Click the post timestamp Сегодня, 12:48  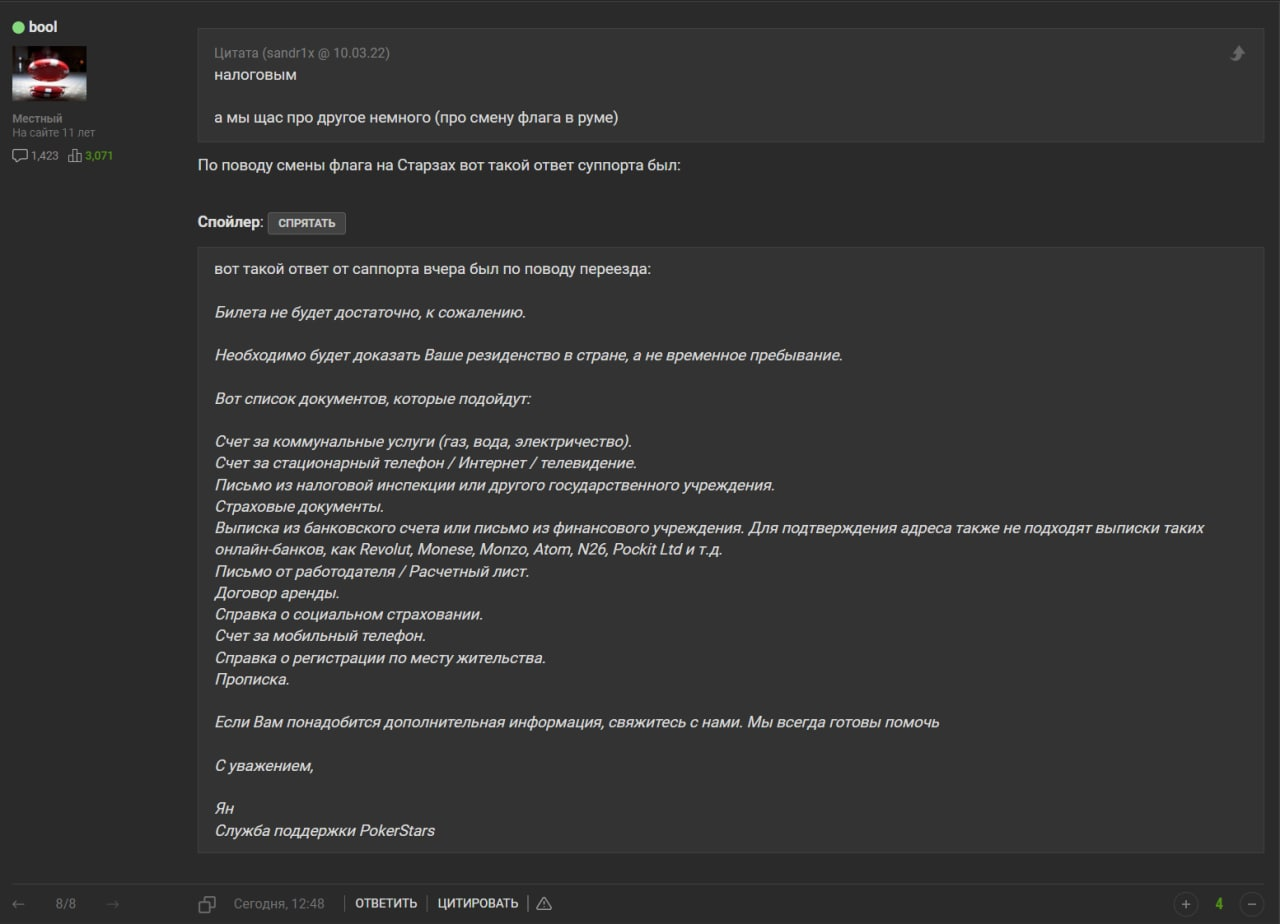(x=279, y=903)
